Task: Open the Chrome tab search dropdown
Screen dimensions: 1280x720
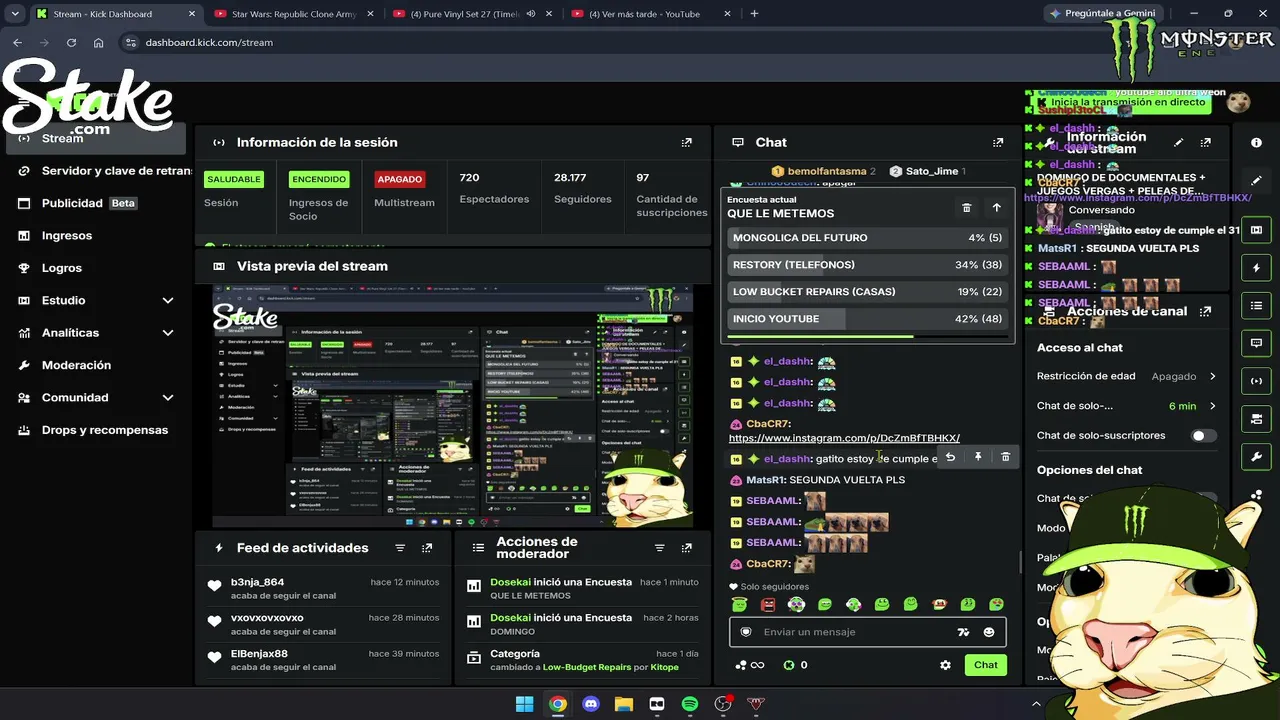Action: pos(15,14)
